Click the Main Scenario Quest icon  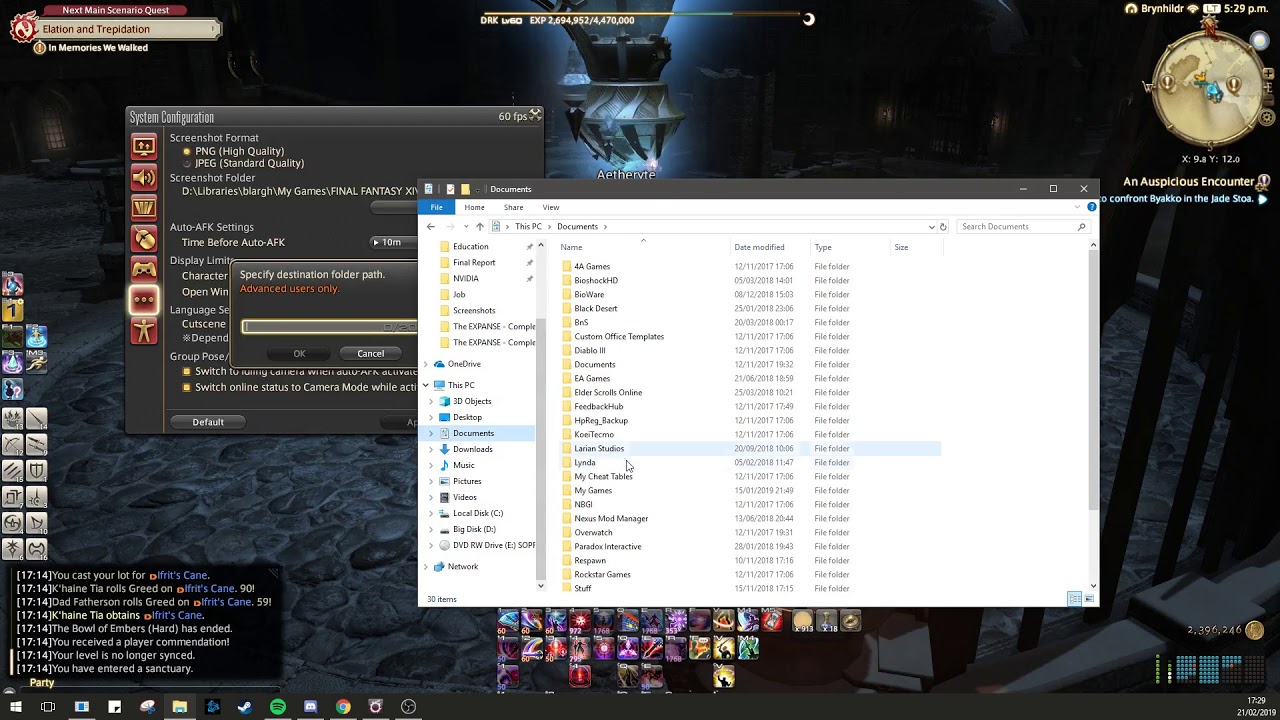tap(24, 29)
